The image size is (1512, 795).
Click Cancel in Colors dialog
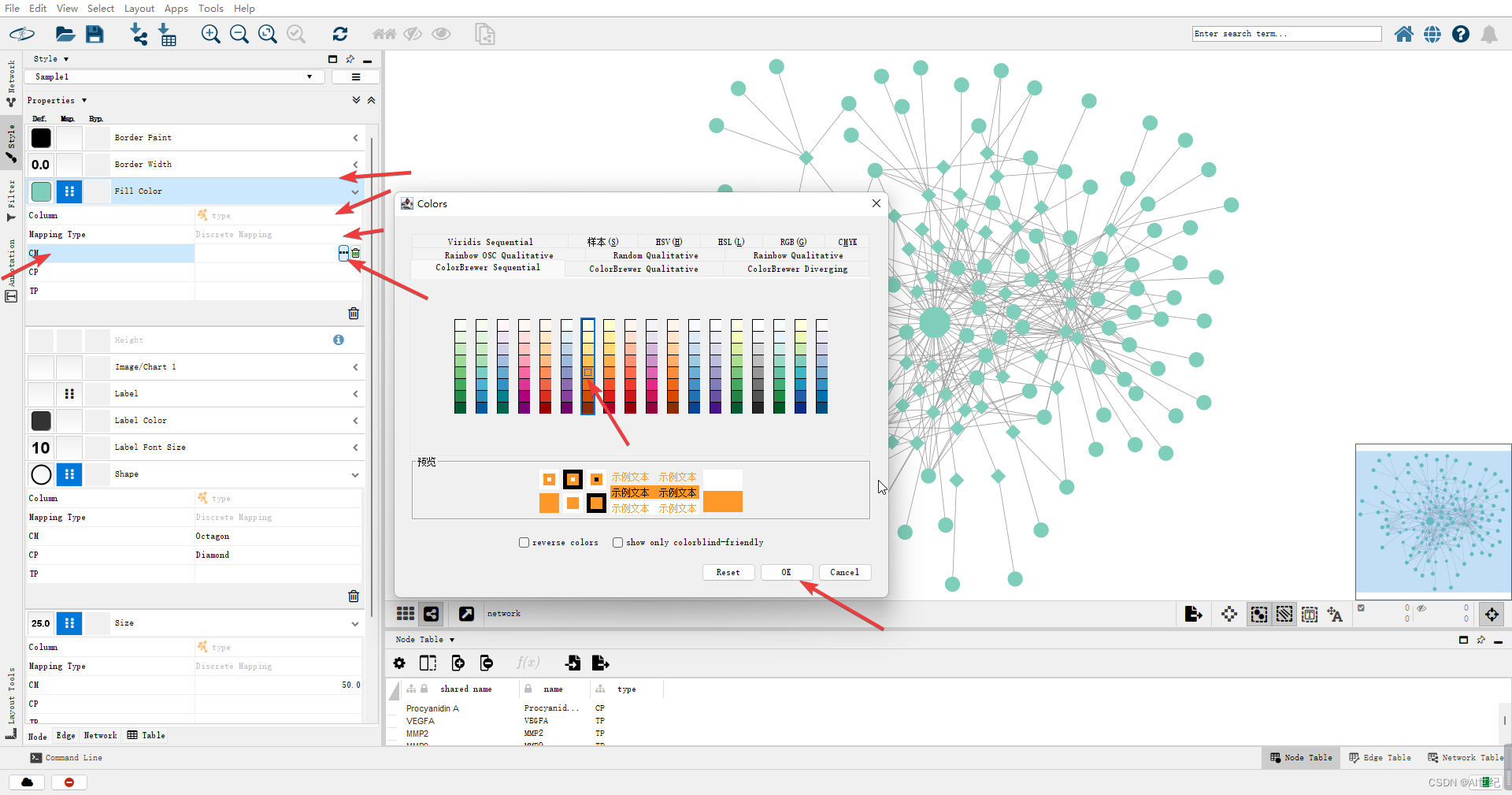click(844, 572)
